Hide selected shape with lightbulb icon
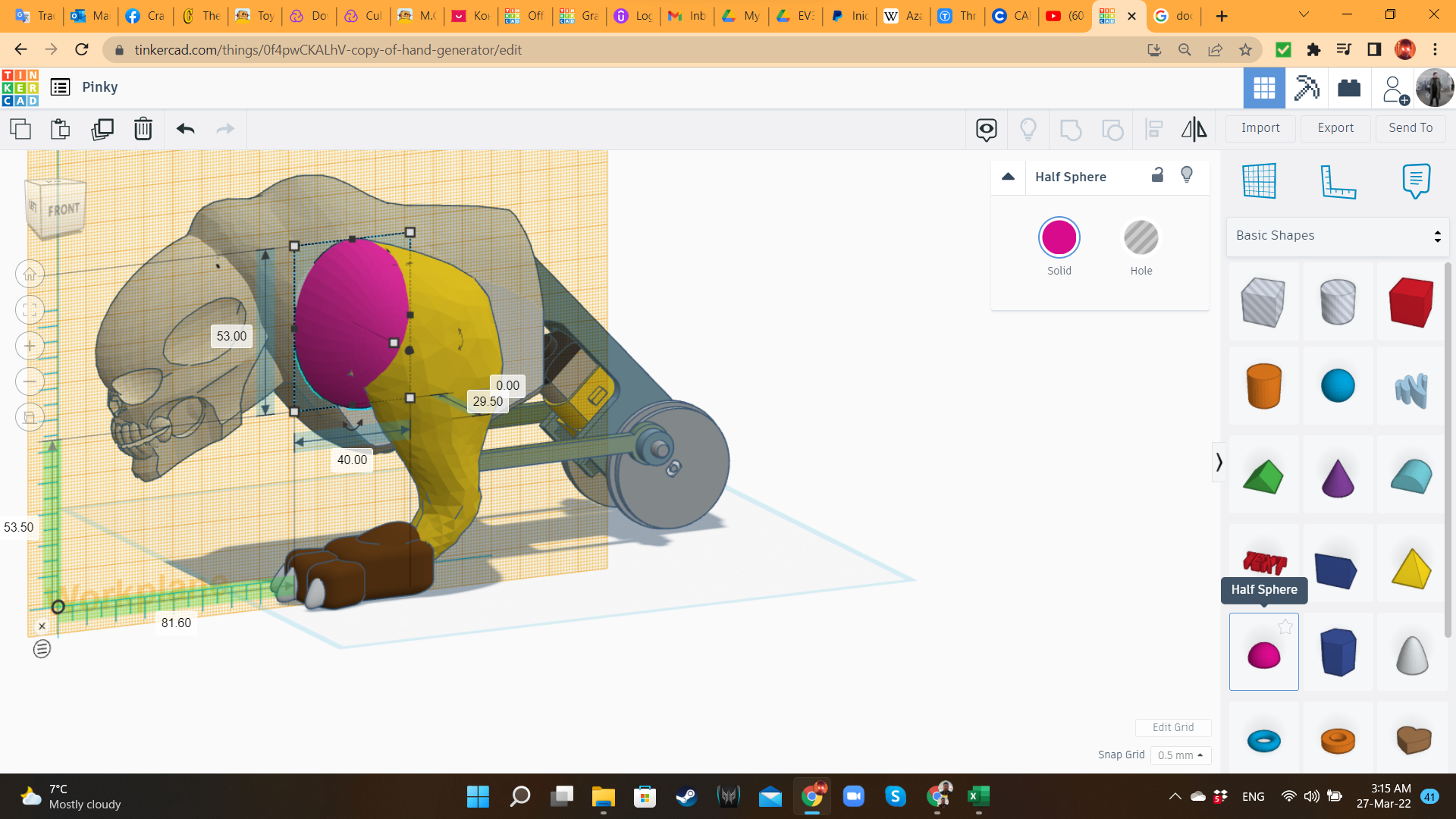 1187,175
